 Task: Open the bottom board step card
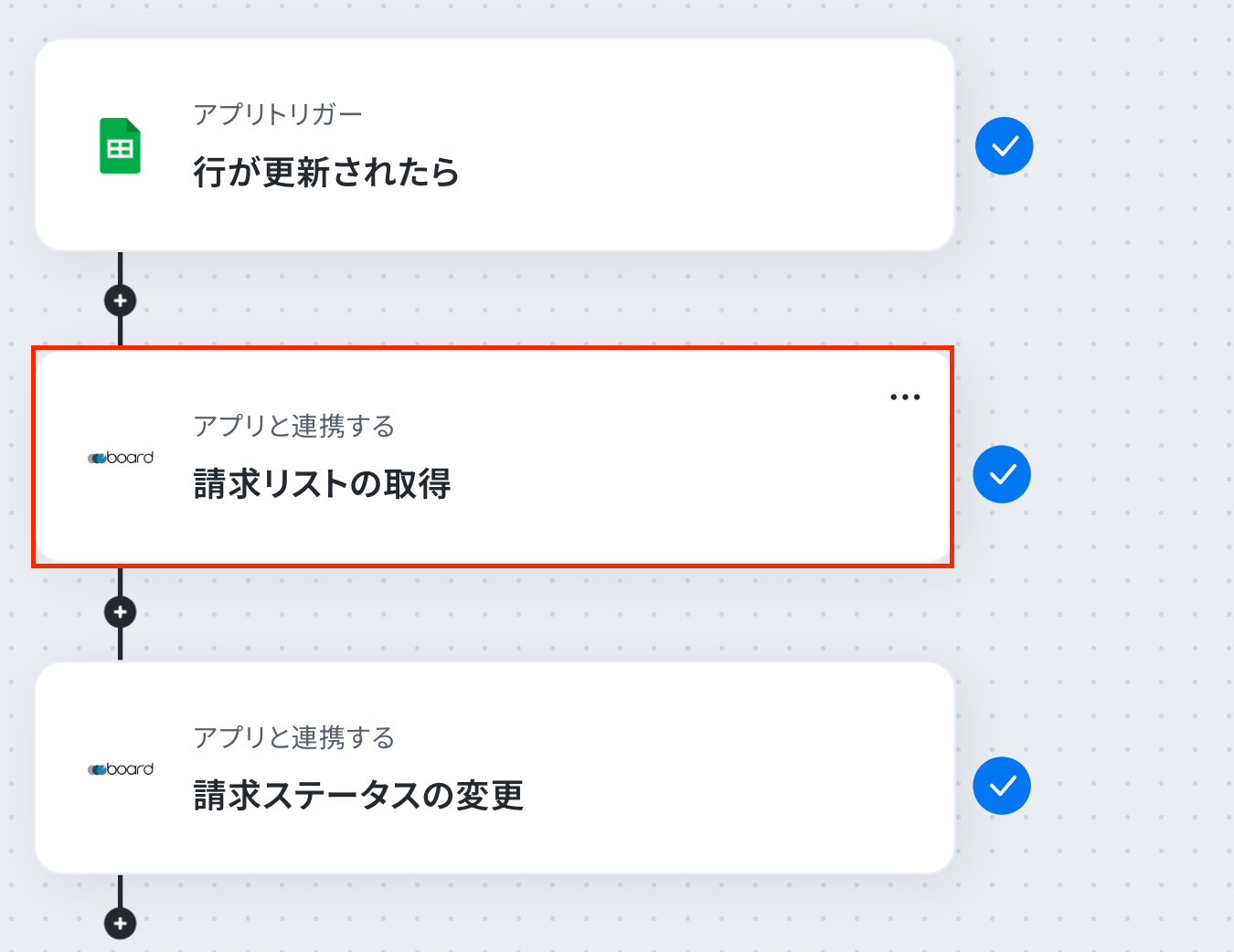[x=640, y=767]
